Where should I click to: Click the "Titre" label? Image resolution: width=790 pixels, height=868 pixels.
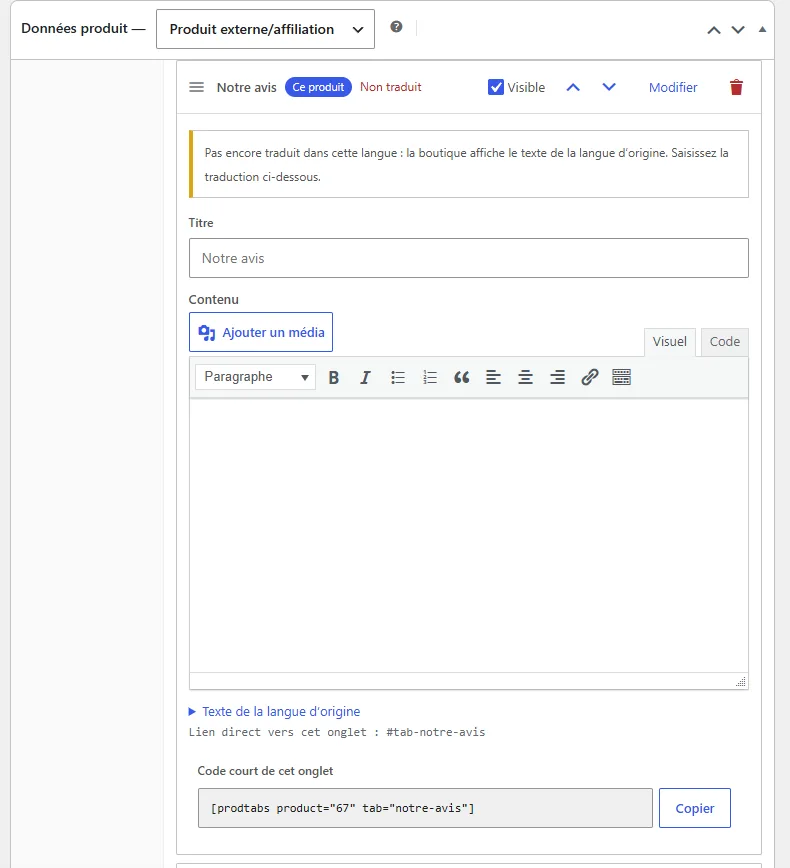point(201,223)
